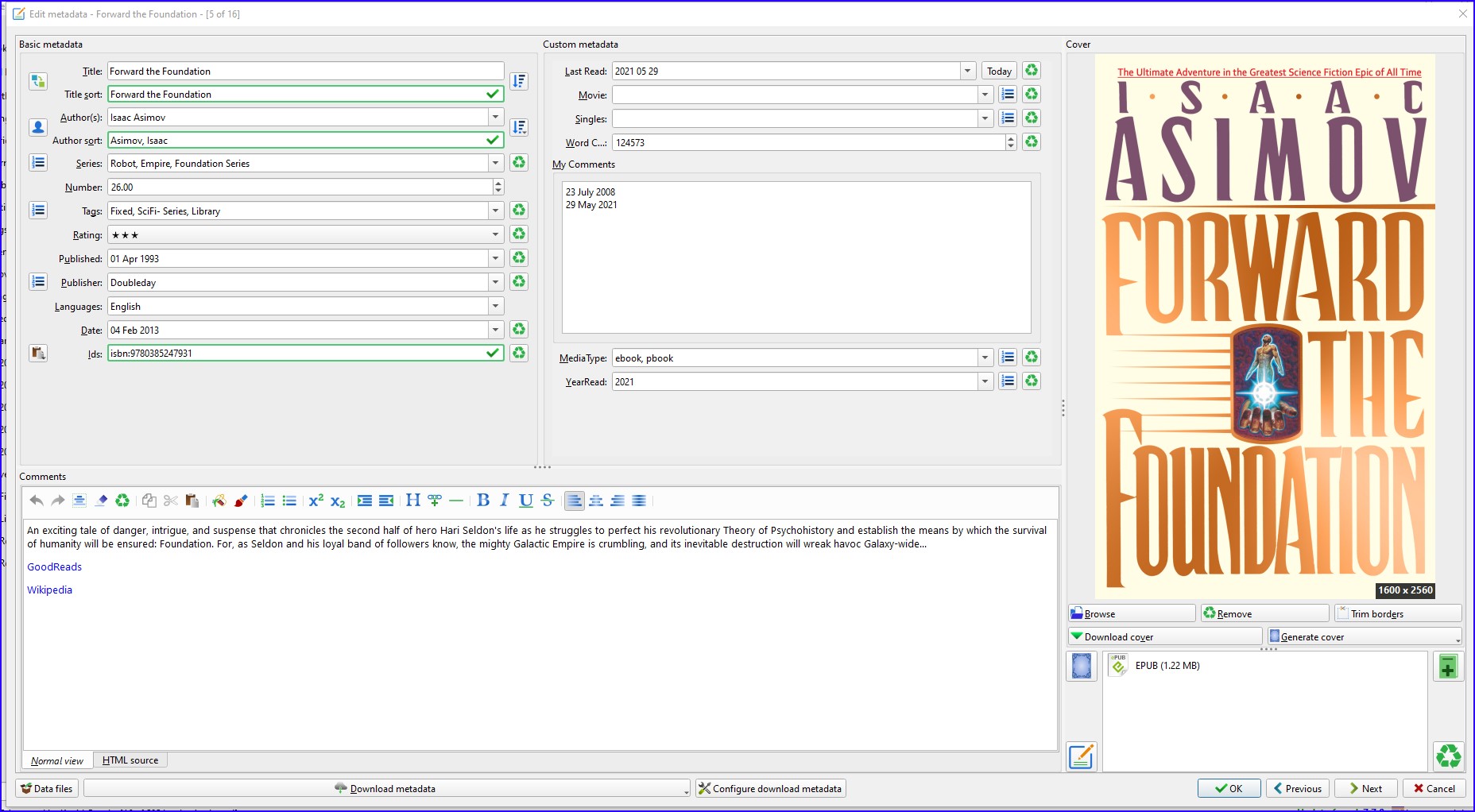This screenshot has height=812, width=1475.
Task: Clear the Last Read date with recycle icon
Action: [x=1032, y=71]
